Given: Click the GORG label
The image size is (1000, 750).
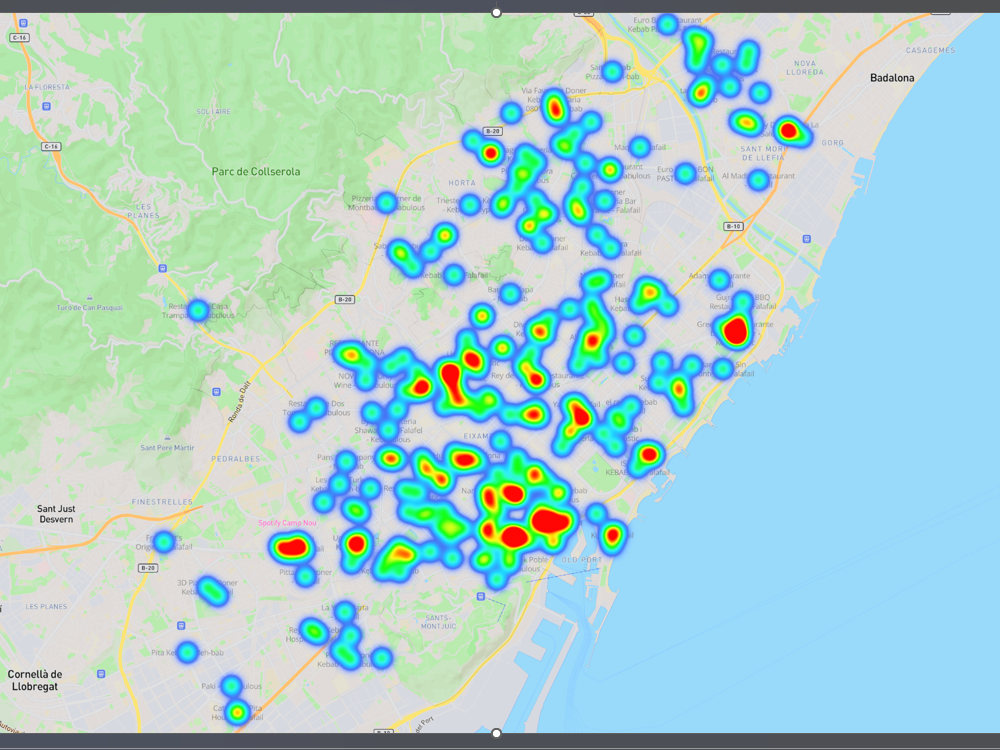Looking at the screenshot, I should click(832, 143).
